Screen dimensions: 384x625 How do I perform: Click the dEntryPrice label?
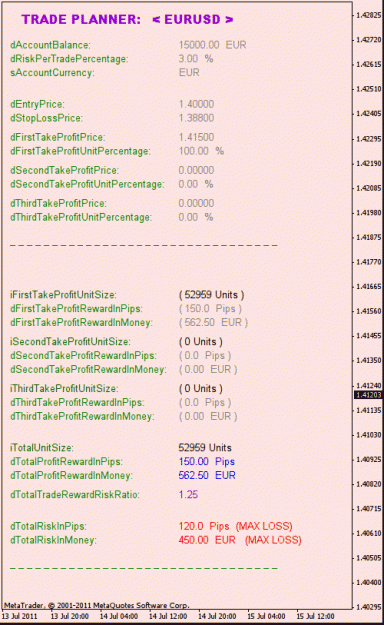37,104
